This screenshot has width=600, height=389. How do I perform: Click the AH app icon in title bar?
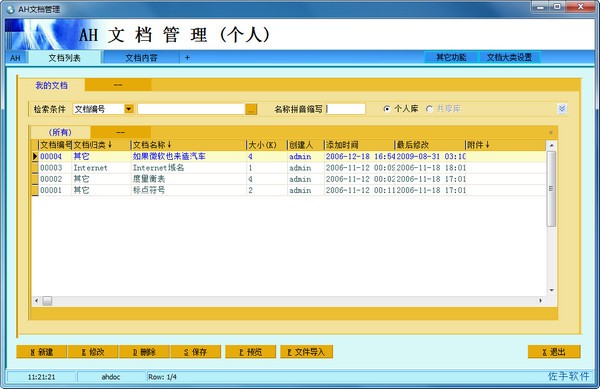click(10, 9)
